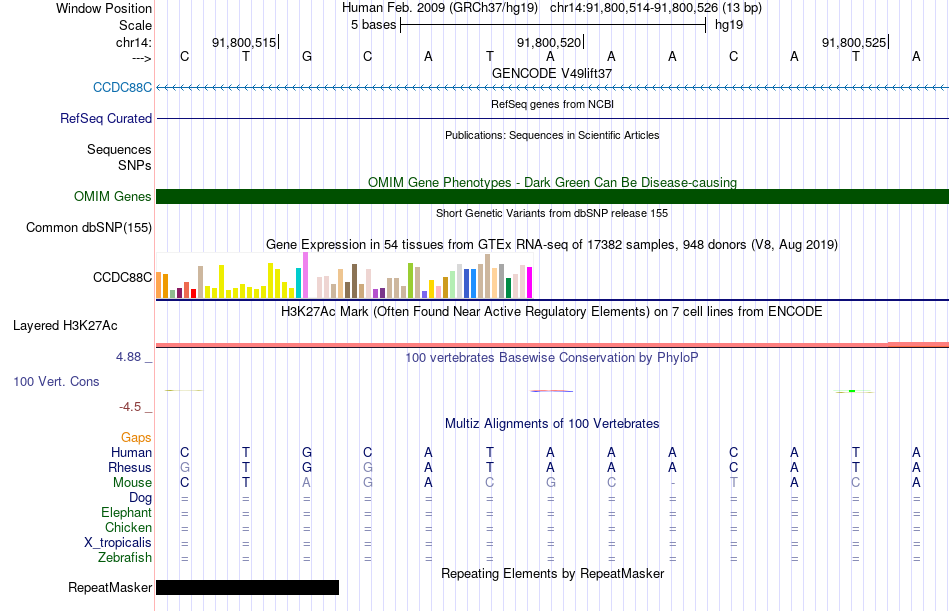The height and width of the screenshot is (611, 950).
Task: Click the Common dbSNP(155) track label
Action: pos(89,227)
